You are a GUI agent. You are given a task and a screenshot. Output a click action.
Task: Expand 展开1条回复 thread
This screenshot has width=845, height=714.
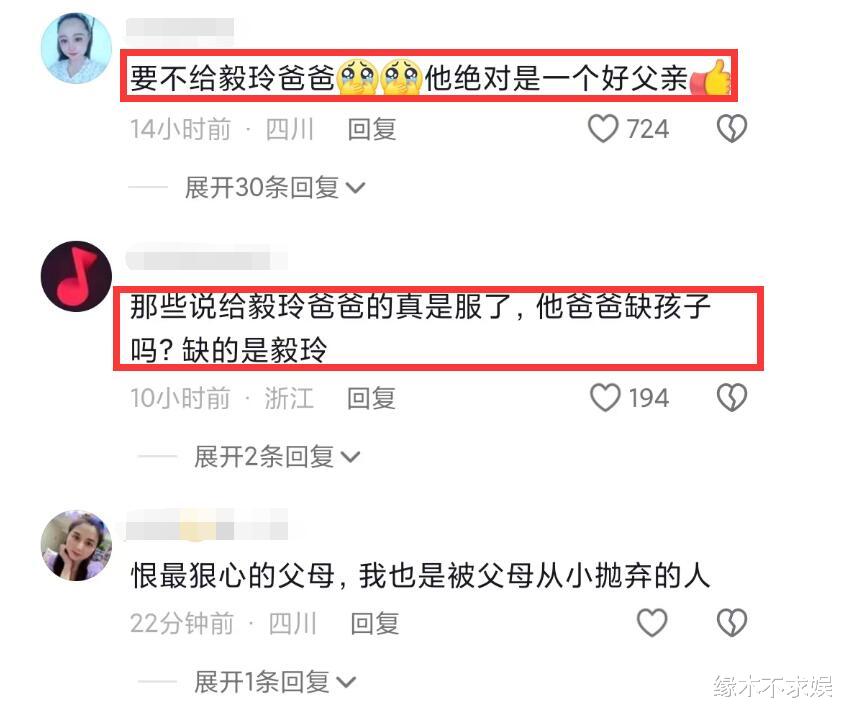pos(275,682)
